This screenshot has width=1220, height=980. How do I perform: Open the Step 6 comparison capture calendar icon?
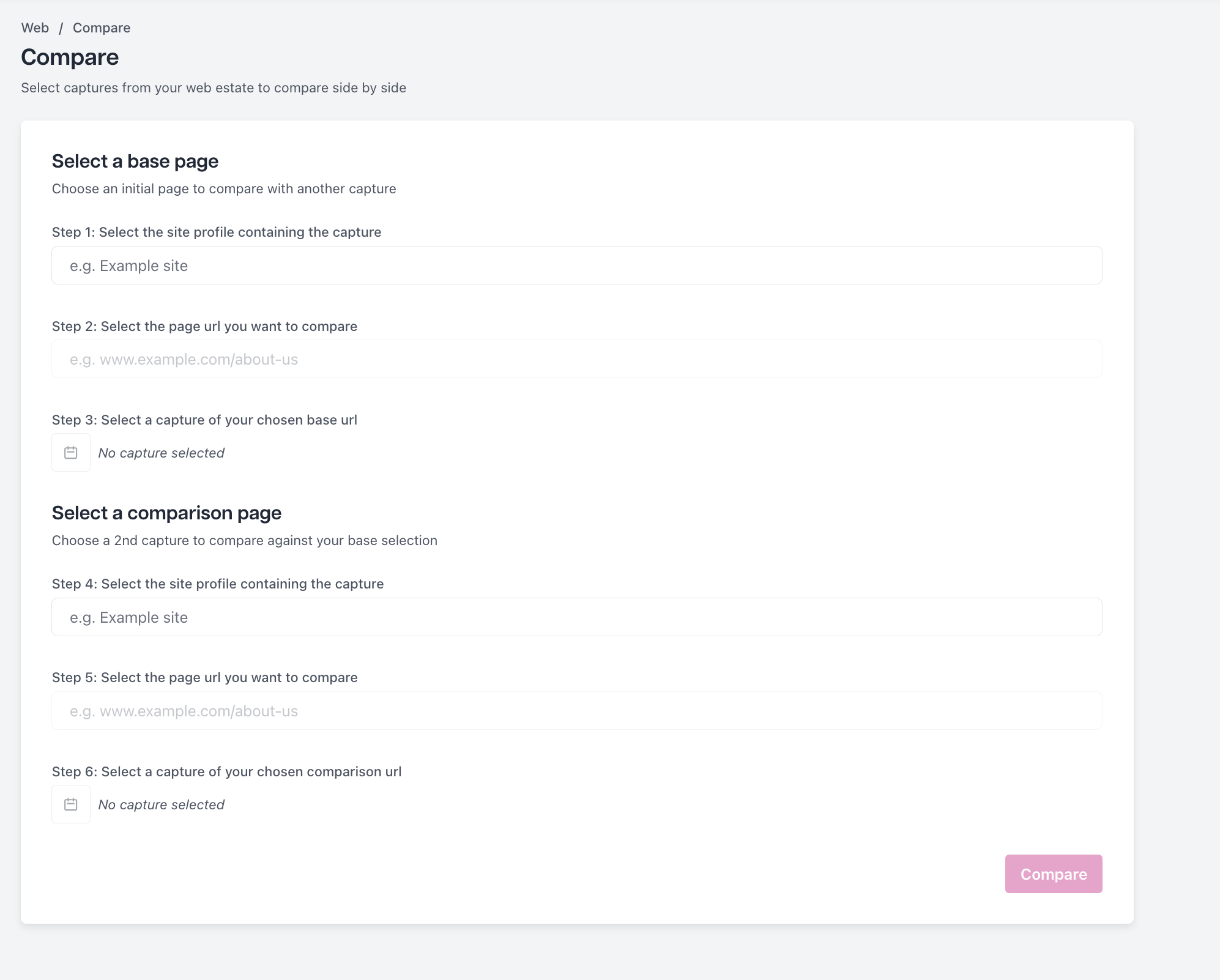[x=71, y=804]
